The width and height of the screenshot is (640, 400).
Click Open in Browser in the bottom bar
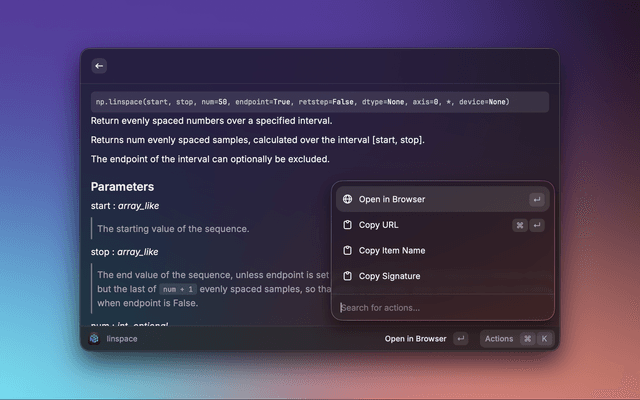pos(415,339)
